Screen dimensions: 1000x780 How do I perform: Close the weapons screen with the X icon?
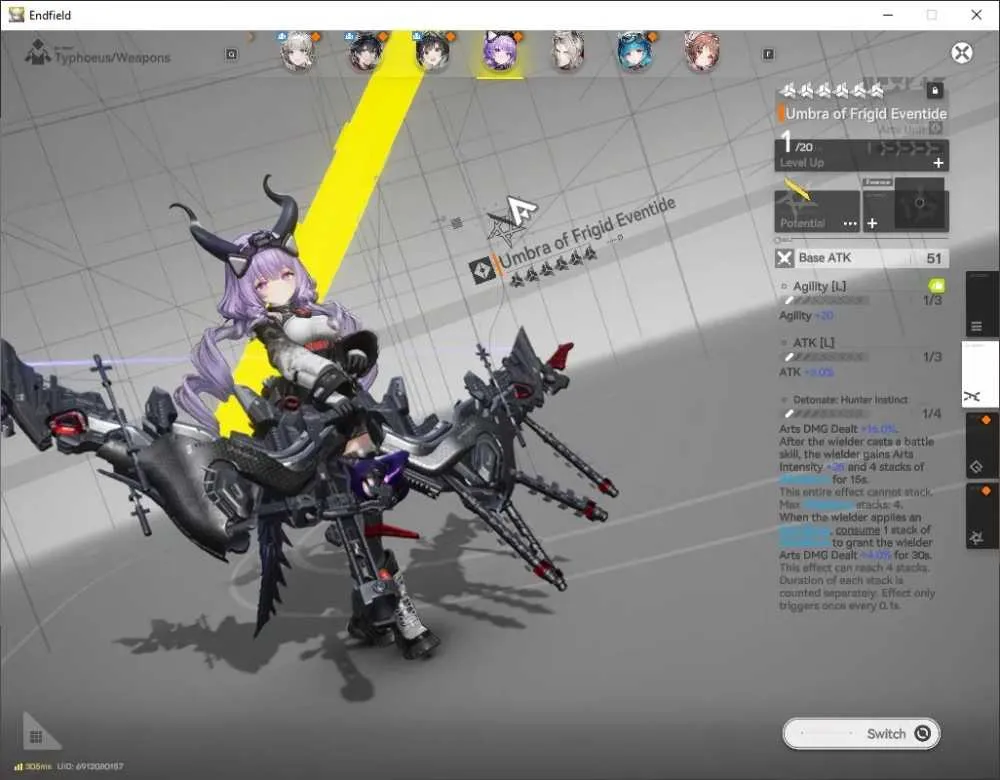(962, 53)
